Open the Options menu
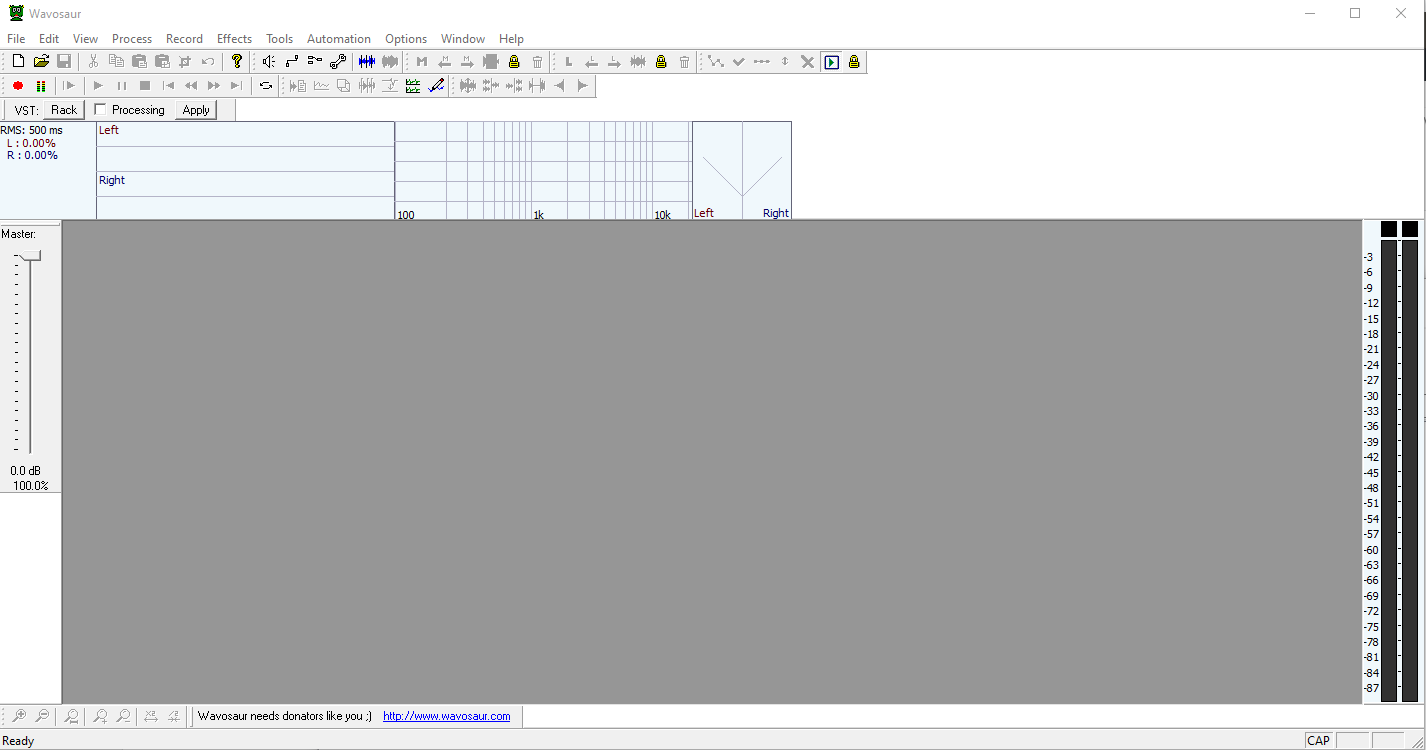 (x=406, y=39)
